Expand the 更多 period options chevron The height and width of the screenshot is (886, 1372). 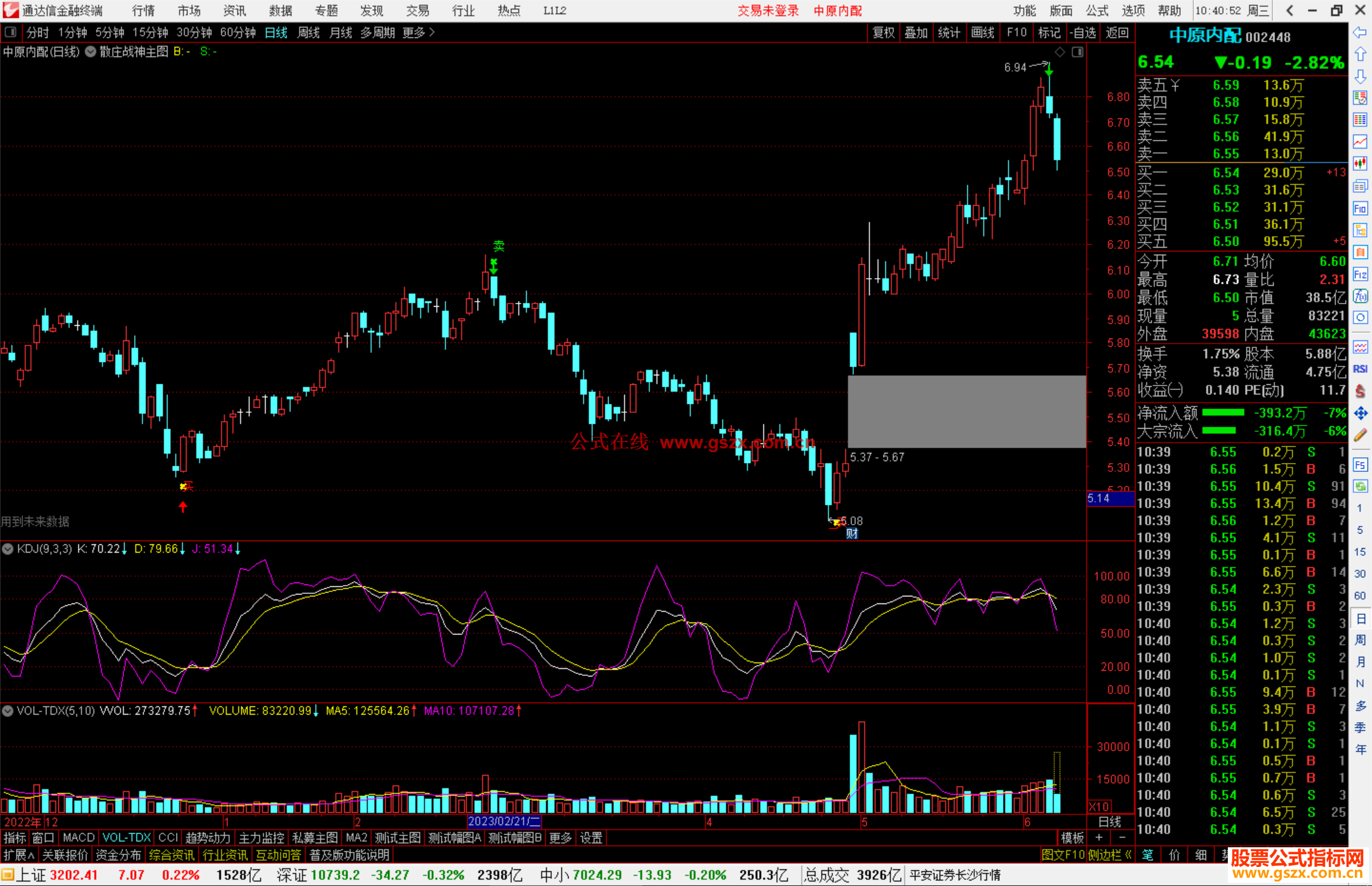(x=432, y=32)
